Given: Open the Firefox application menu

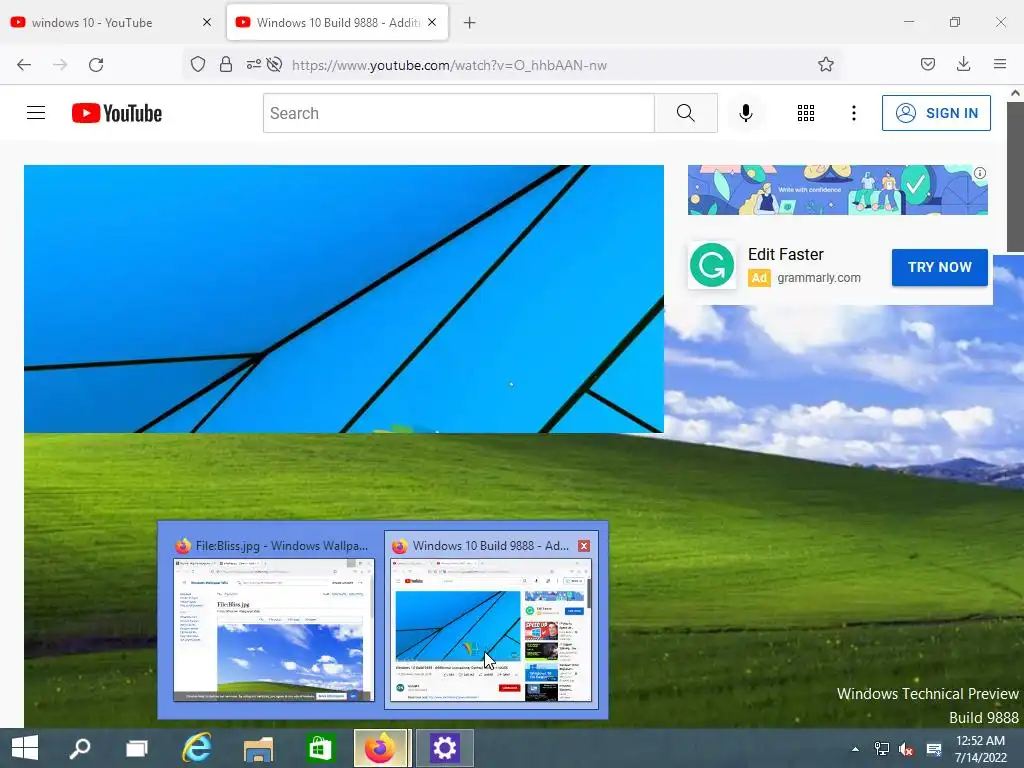Looking at the screenshot, I should [1000, 64].
